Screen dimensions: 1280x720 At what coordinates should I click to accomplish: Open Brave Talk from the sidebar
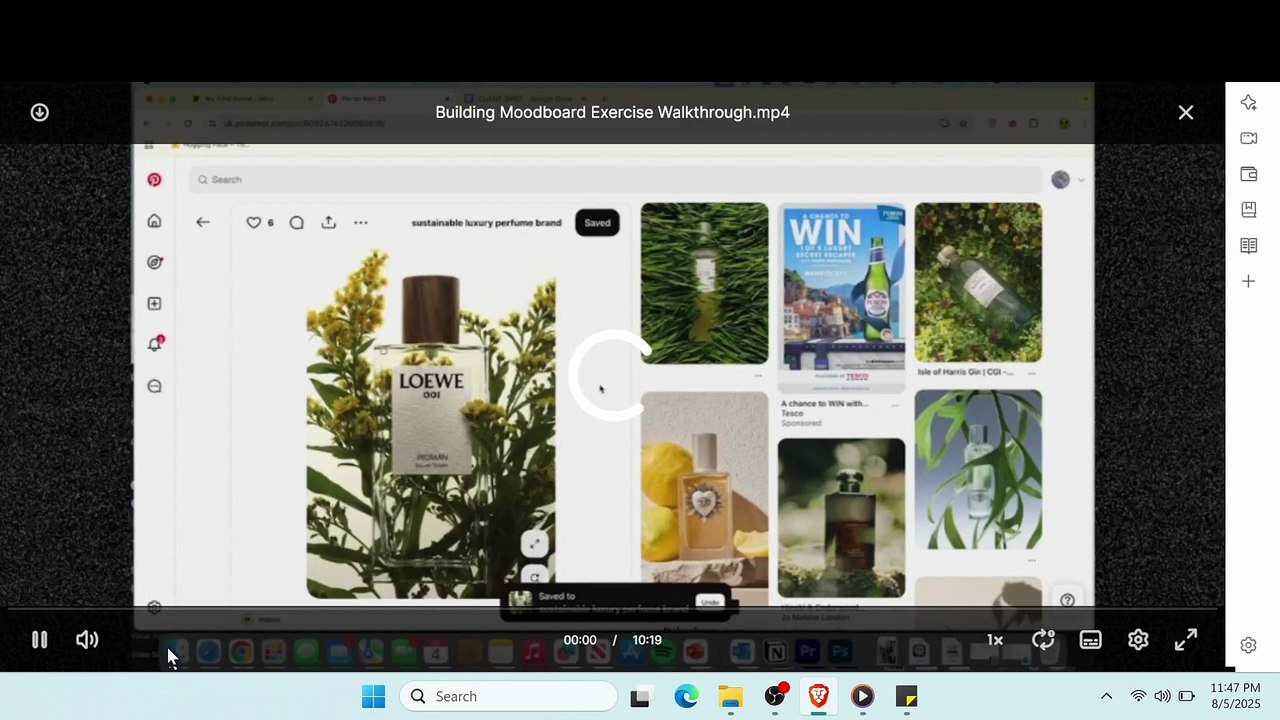1249,139
